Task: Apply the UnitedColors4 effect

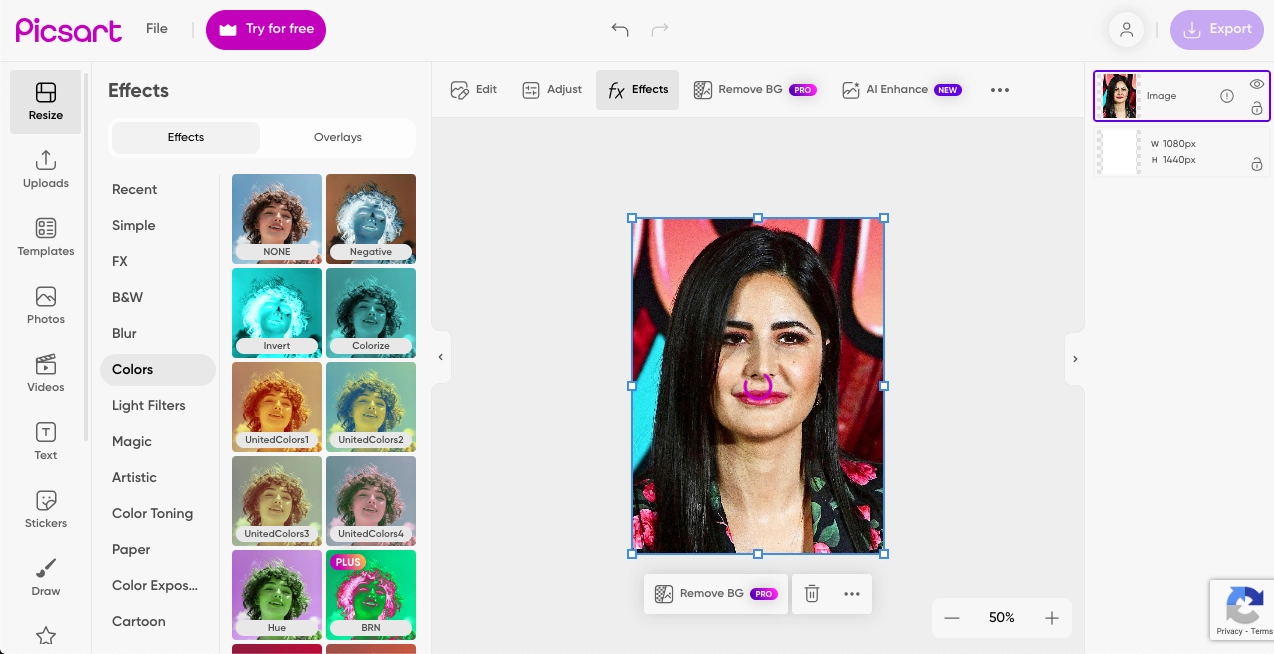Action: coord(371,501)
